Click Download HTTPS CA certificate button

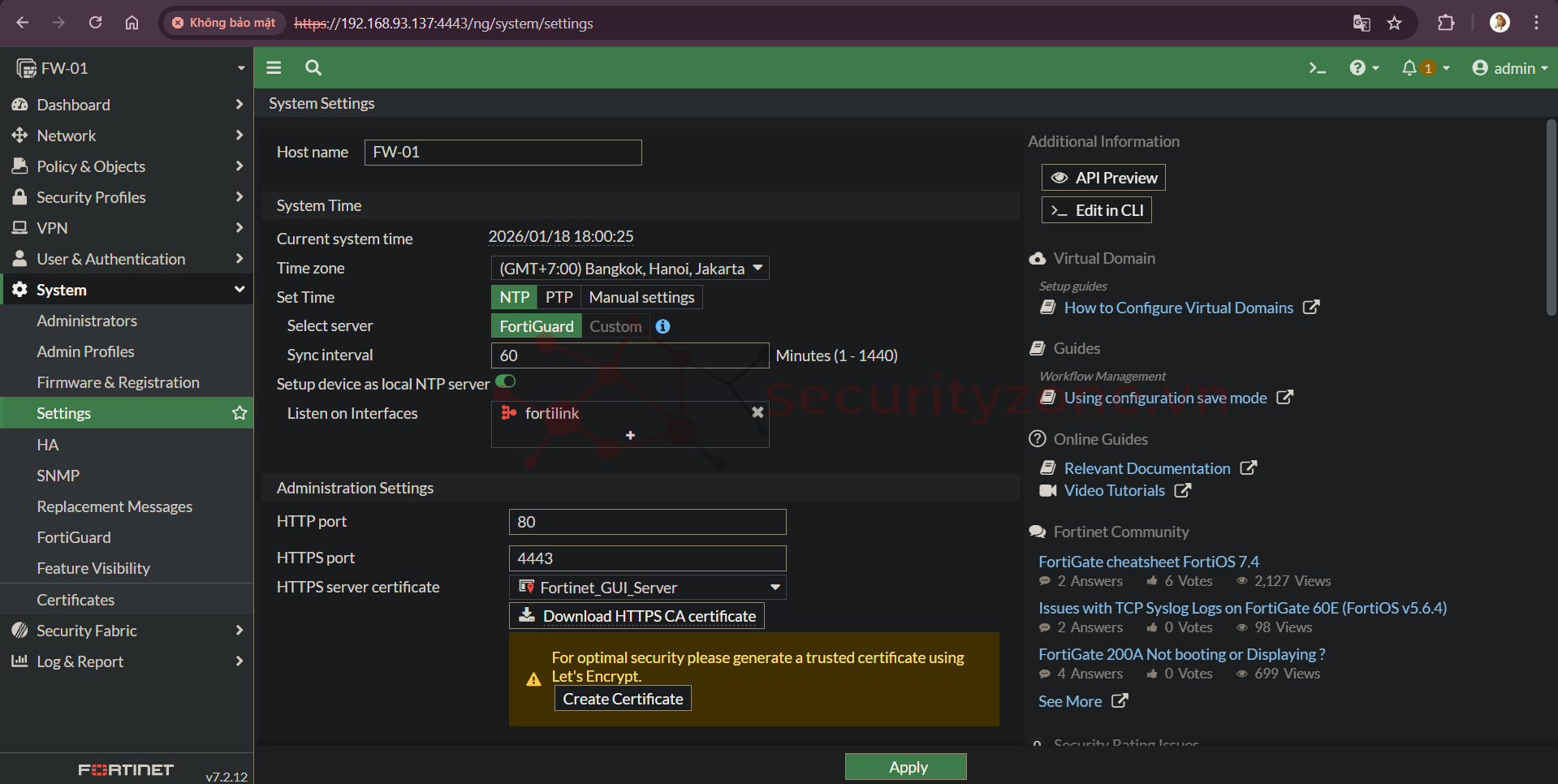(x=637, y=616)
